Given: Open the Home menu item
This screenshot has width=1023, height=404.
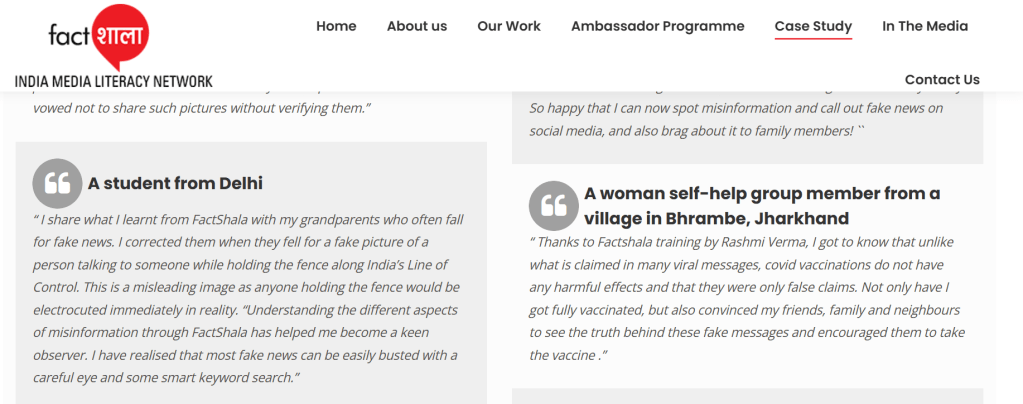Looking at the screenshot, I should pyautogui.click(x=336, y=26).
